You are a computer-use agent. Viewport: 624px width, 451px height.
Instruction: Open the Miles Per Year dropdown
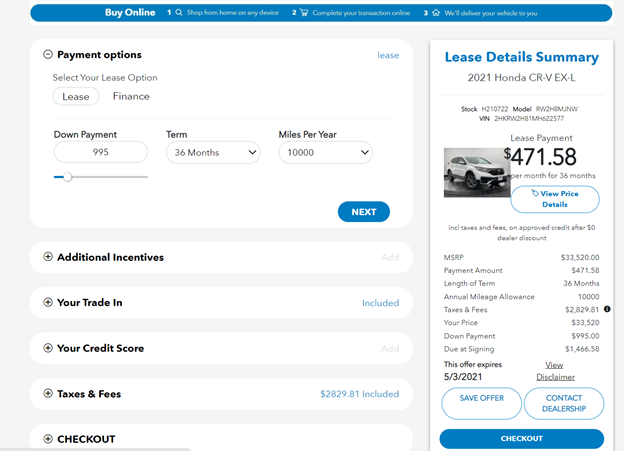pyautogui.click(x=325, y=152)
